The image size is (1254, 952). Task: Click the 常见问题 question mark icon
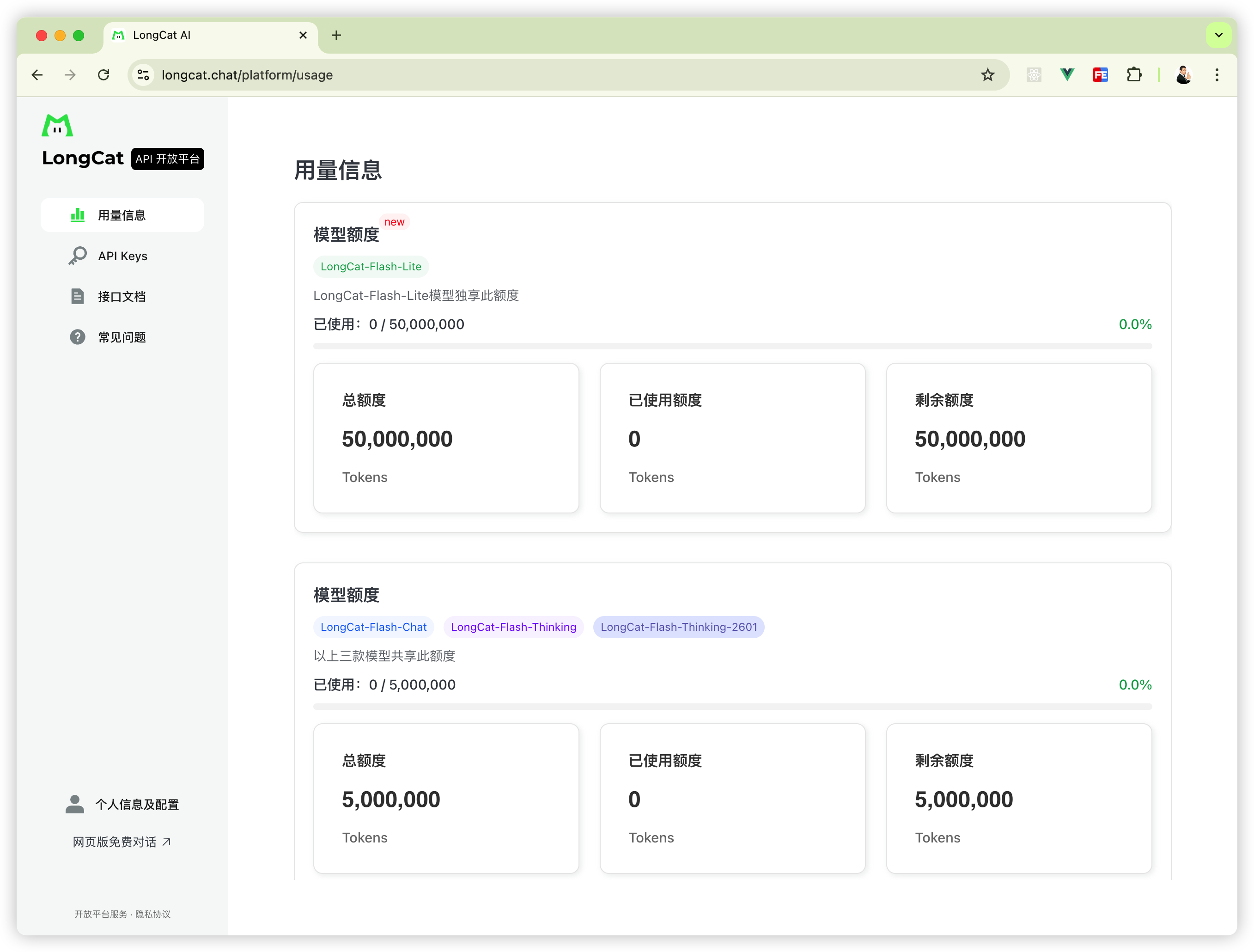click(78, 337)
